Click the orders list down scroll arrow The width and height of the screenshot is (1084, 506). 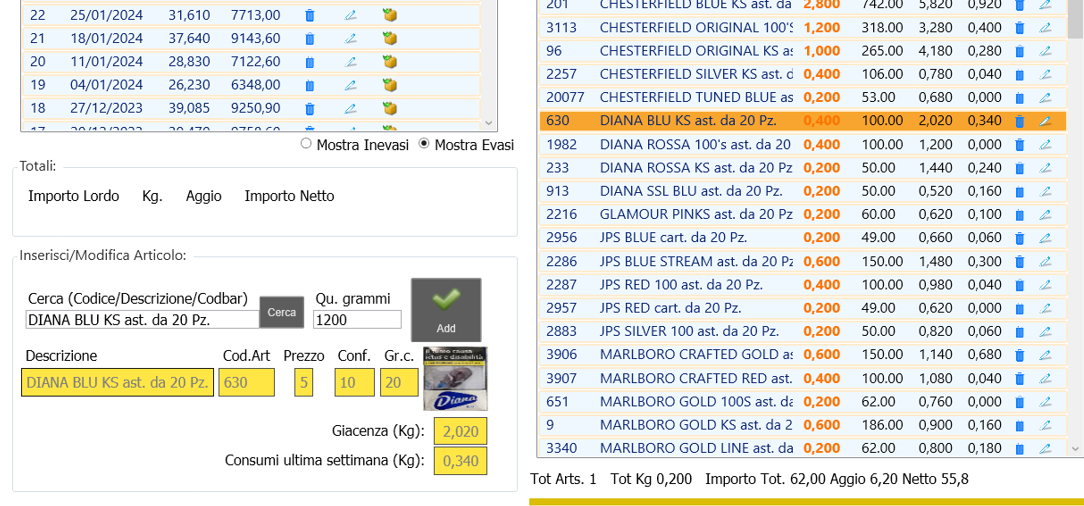[x=489, y=122]
